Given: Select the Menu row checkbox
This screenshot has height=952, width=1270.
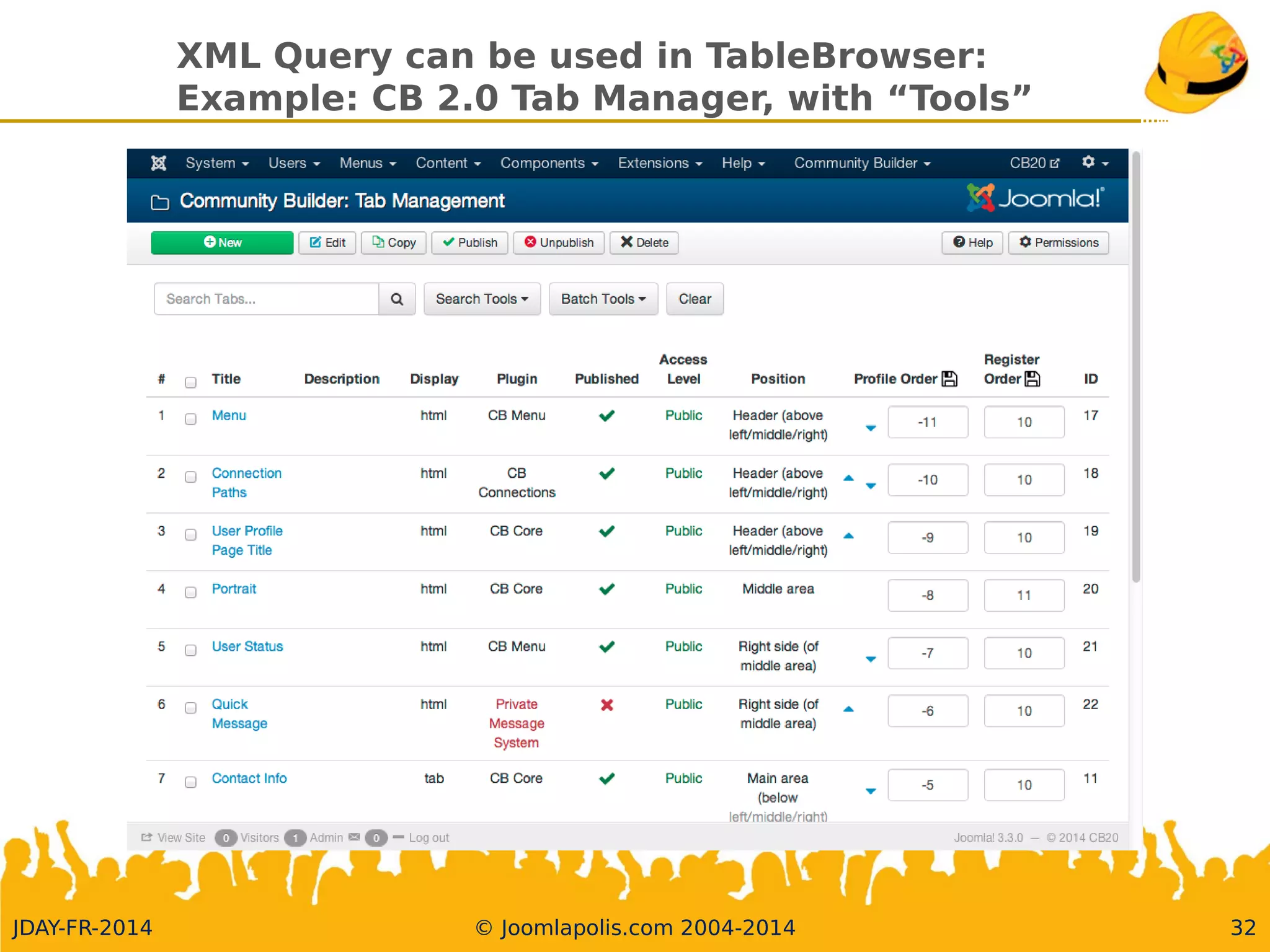Looking at the screenshot, I should point(190,419).
